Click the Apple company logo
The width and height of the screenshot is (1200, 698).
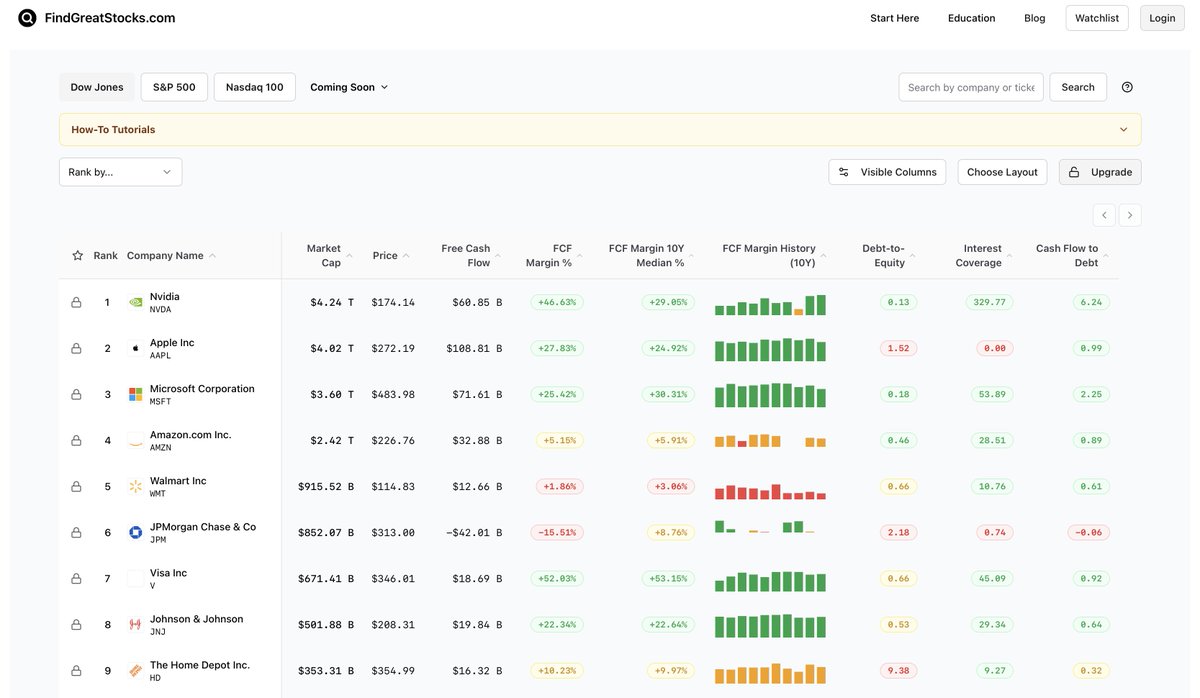coord(136,348)
